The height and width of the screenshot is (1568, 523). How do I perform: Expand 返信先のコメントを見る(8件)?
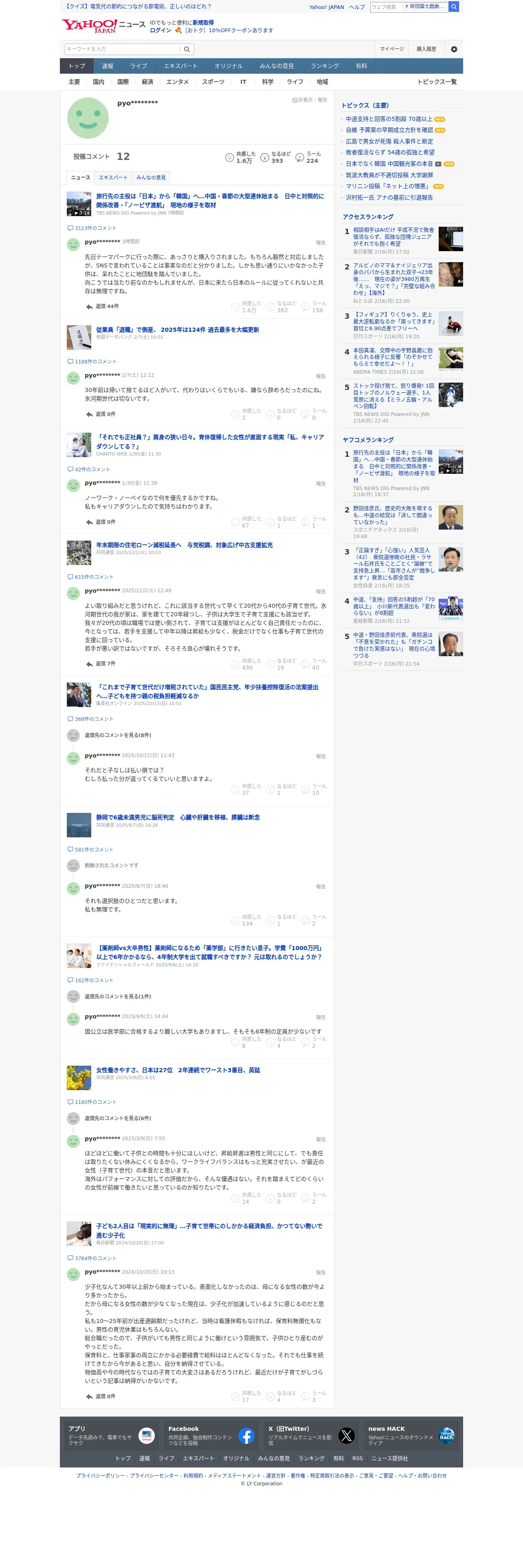117,735
